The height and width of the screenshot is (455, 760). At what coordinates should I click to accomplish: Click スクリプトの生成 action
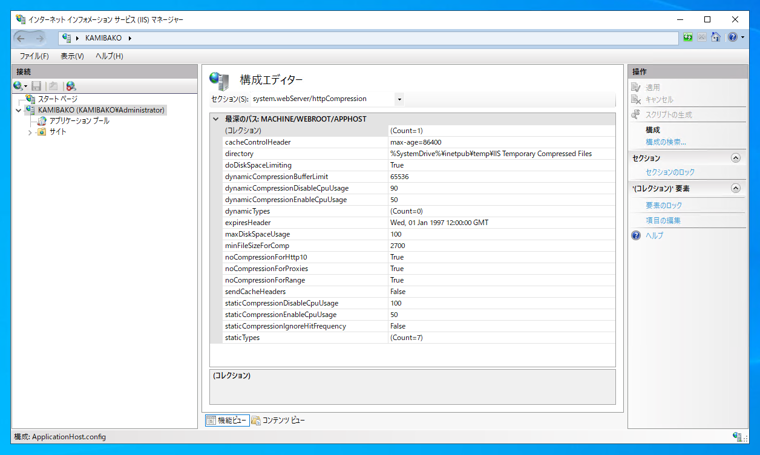click(668, 115)
